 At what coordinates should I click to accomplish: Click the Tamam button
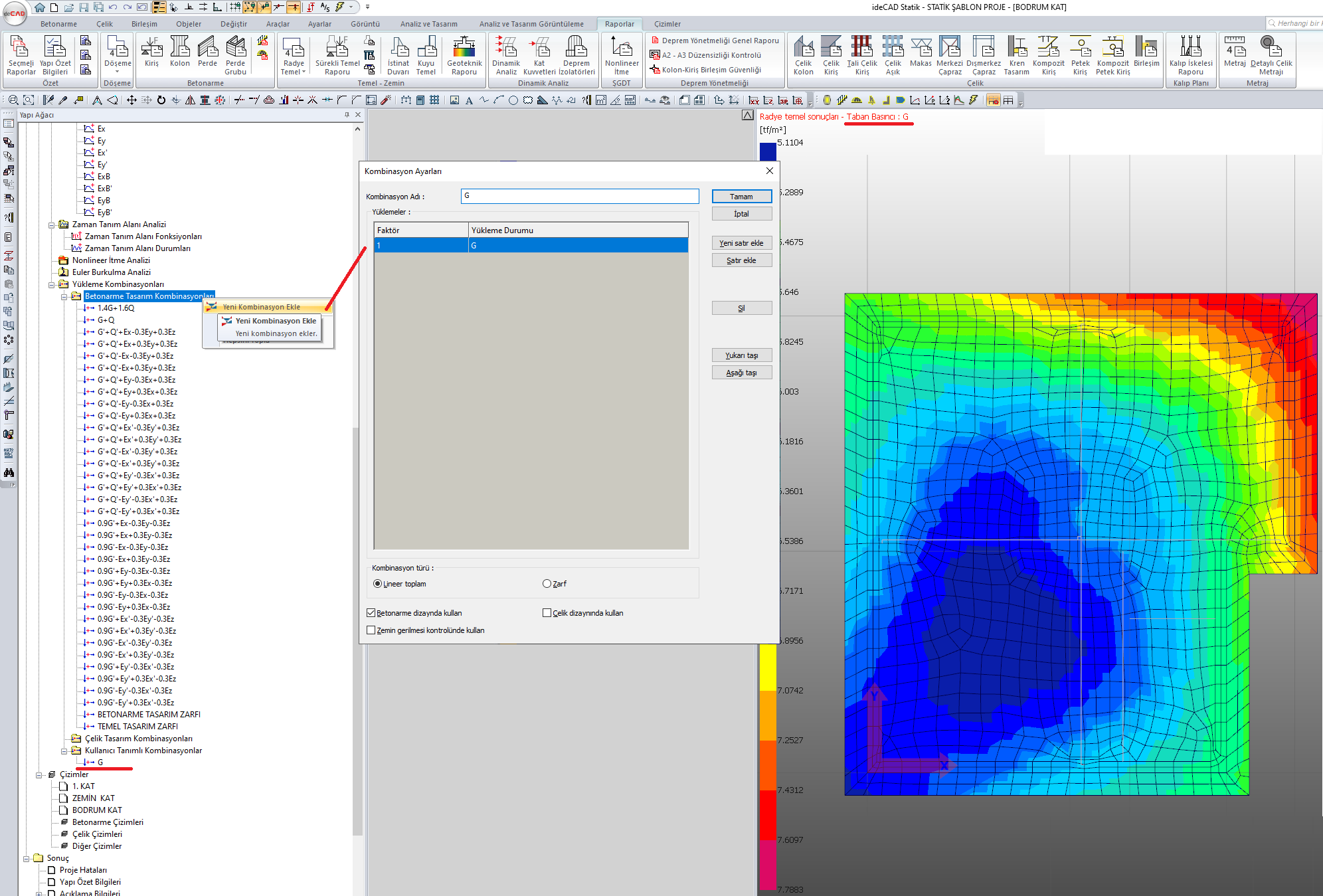tap(741, 197)
